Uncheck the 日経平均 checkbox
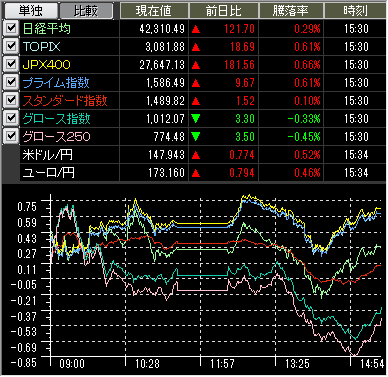 (11, 28)
